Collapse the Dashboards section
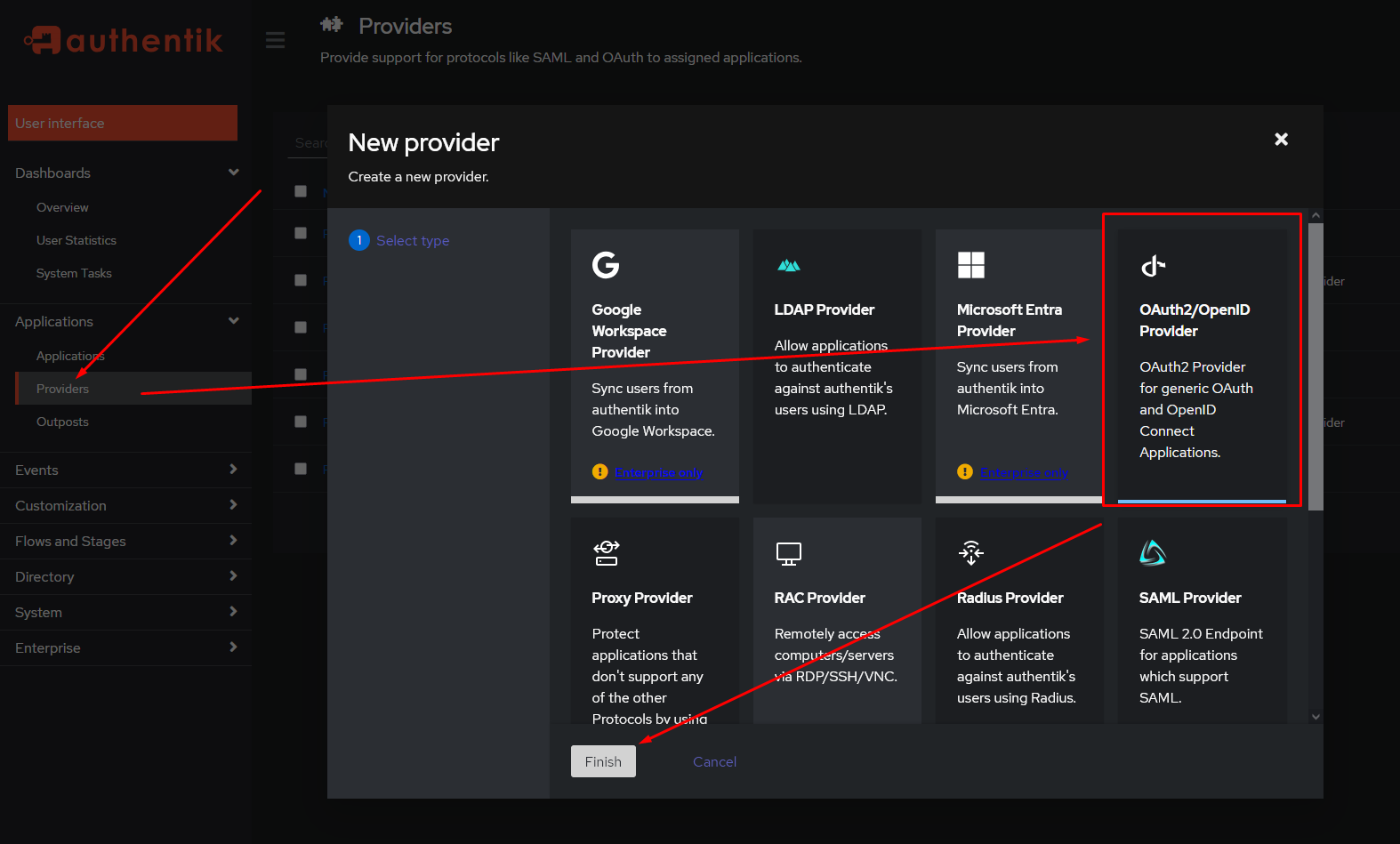Screen dimensions: 1400x844 [x=126, y=173]
